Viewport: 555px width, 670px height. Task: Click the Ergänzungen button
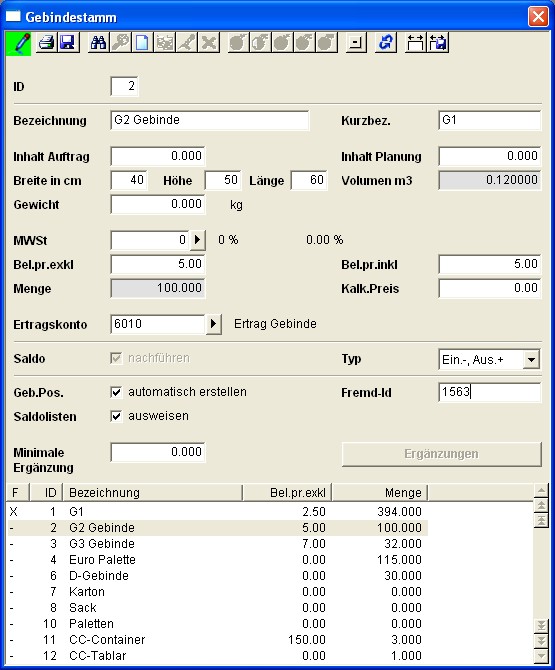coord(441,454)
